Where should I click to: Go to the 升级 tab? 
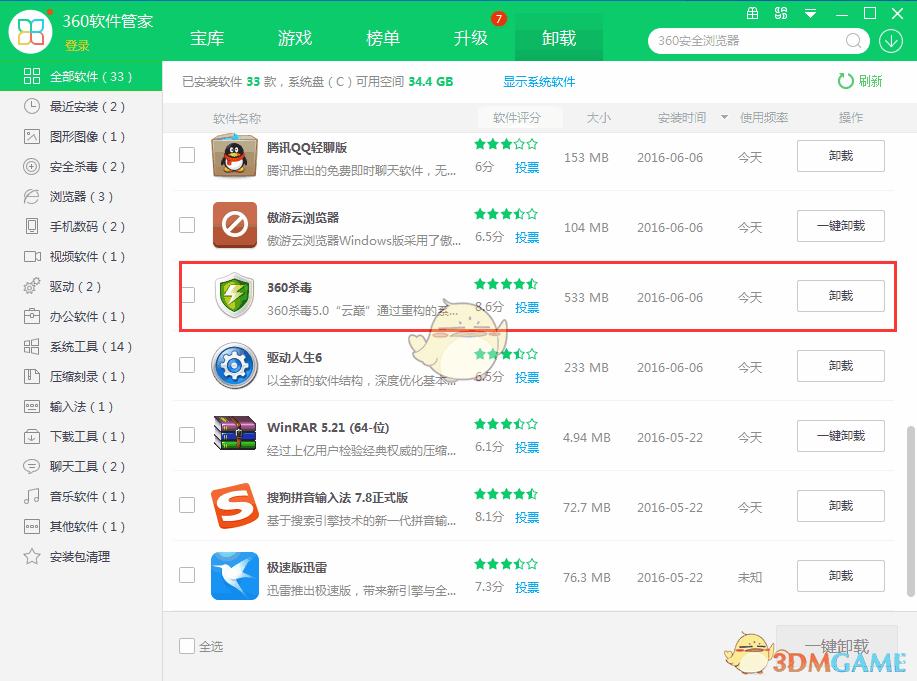pos(471,39)
